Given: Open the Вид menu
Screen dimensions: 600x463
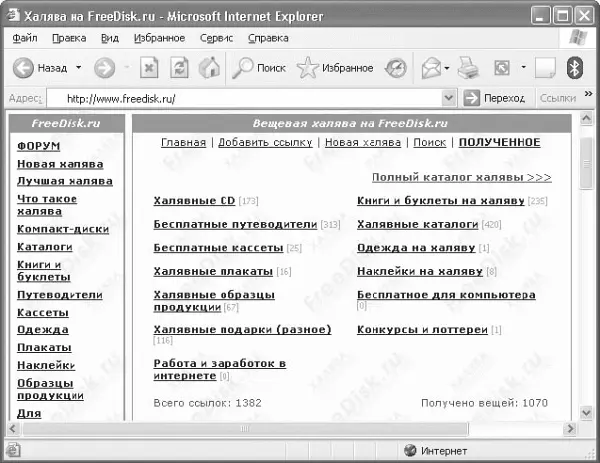Looking at the screenshot, I should [x=110, y=38].
